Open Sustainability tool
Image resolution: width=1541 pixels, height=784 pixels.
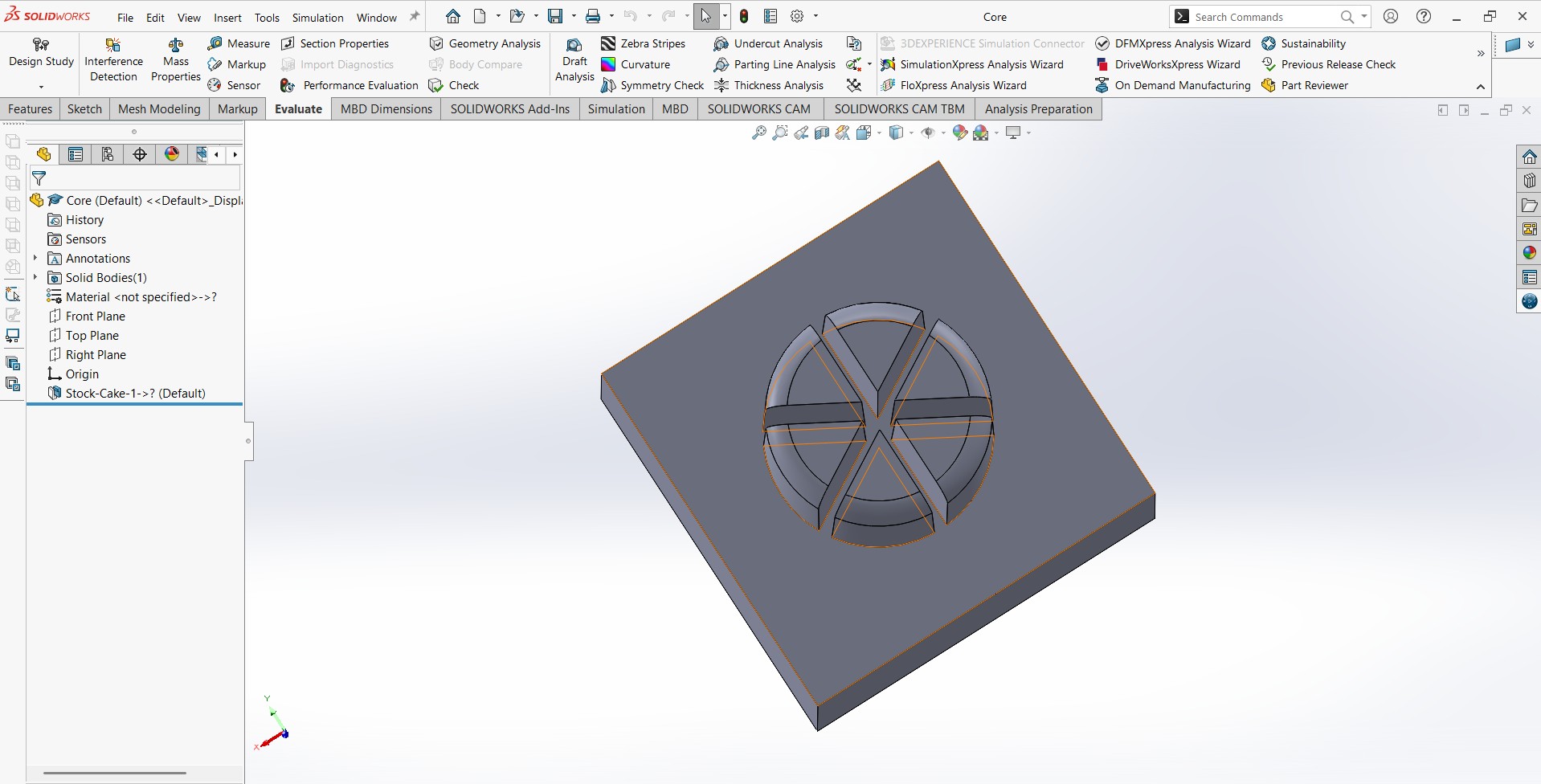point(1304,43)
